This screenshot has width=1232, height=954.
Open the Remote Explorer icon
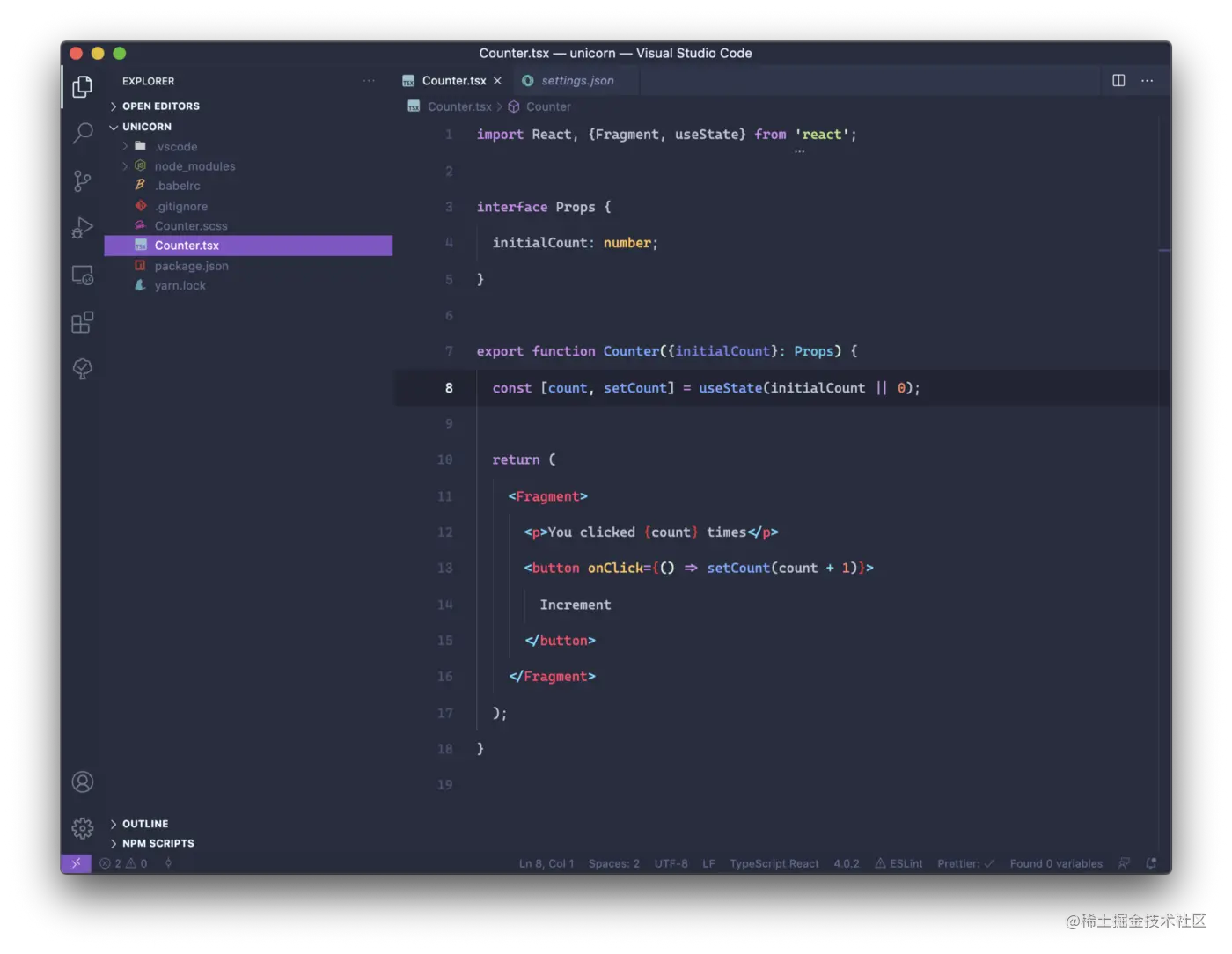(82, 275)
